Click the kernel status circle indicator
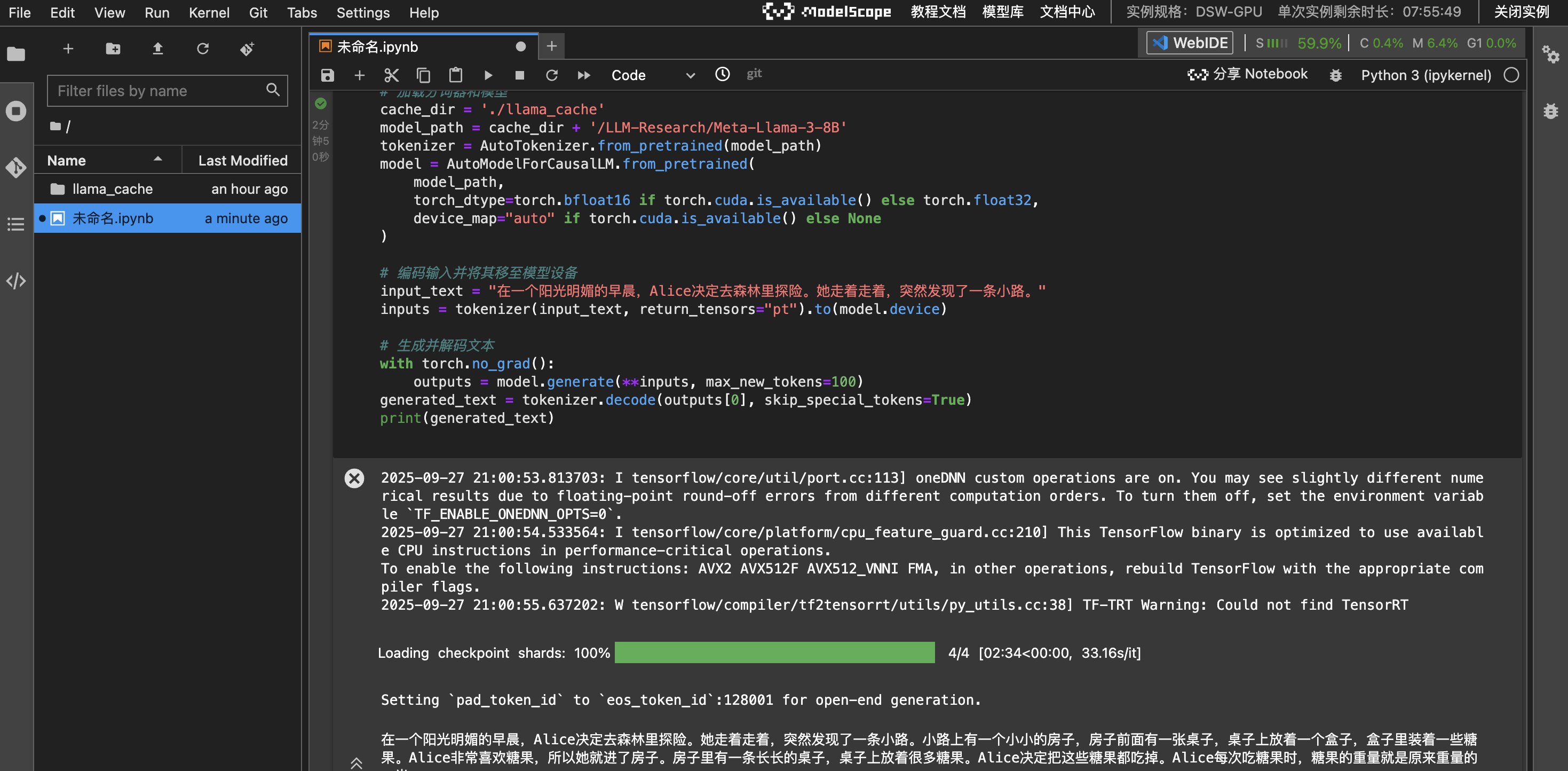This screenshot has height=771, width=1568. pyautogui.click(x=1511, y=75)
